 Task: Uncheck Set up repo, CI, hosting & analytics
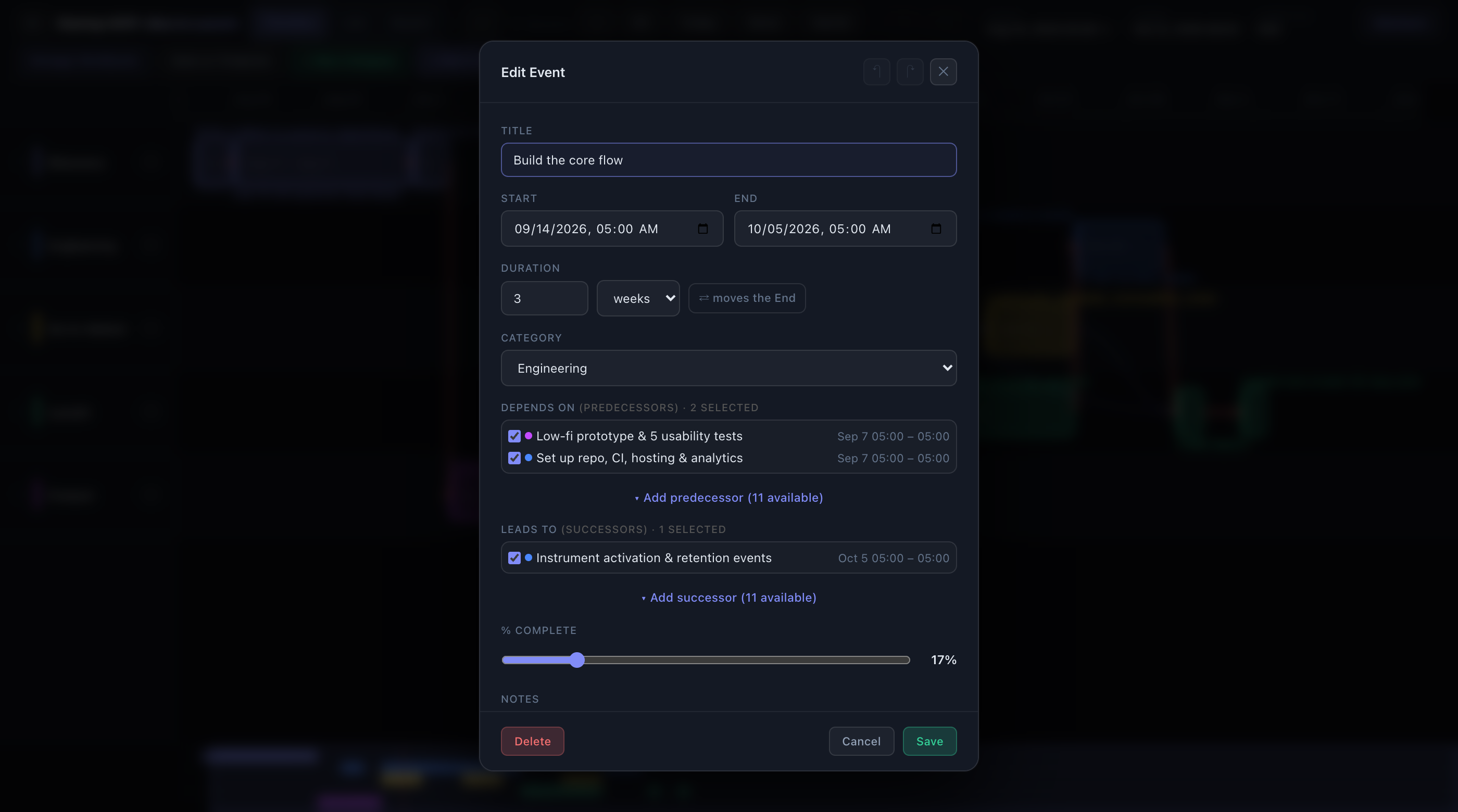pyautogui.click(x=514, y=459)
